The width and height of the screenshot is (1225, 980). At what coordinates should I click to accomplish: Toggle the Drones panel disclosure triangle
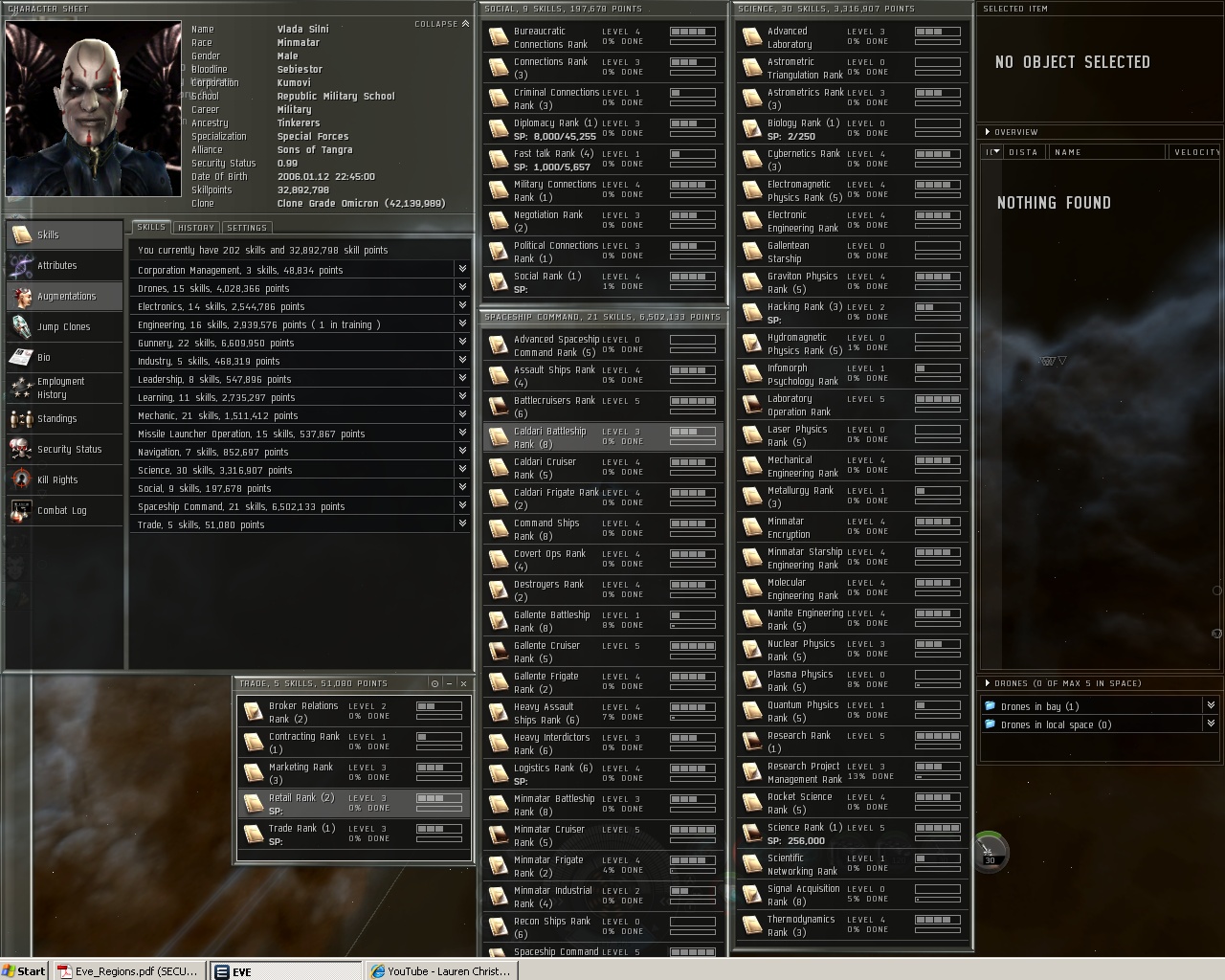pyautogui.click(x=987, y=683)
